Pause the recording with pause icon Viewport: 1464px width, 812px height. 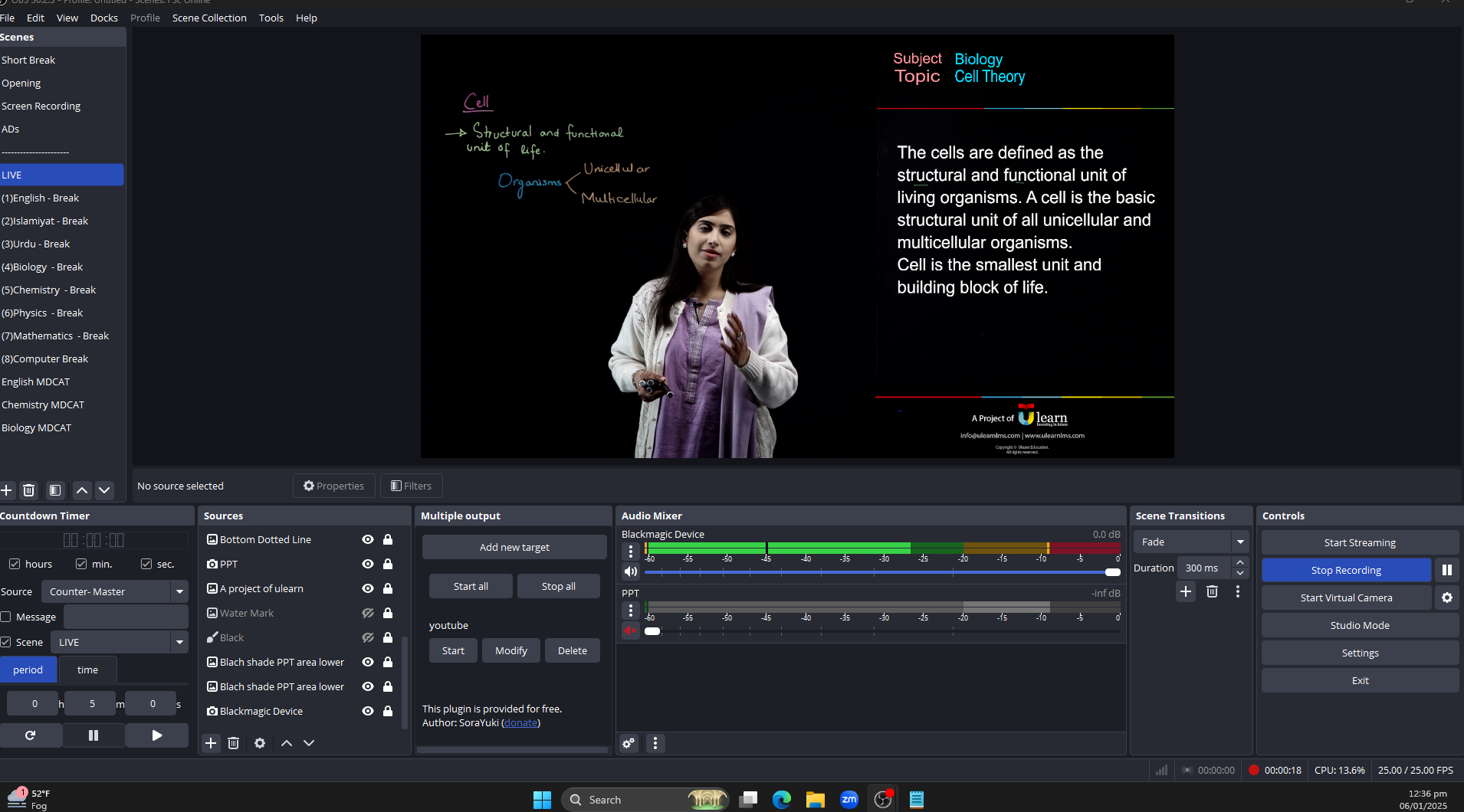(x=1447, y=570)
